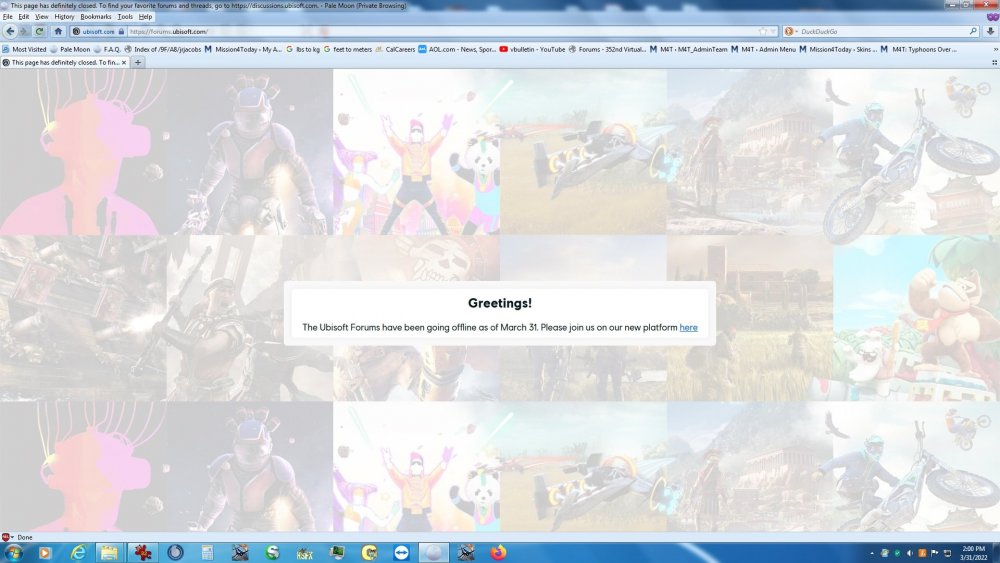This screenshot has height=563, width=1000.
Task: Open the HSFX taskbar icon
Action: pos(305,553)
